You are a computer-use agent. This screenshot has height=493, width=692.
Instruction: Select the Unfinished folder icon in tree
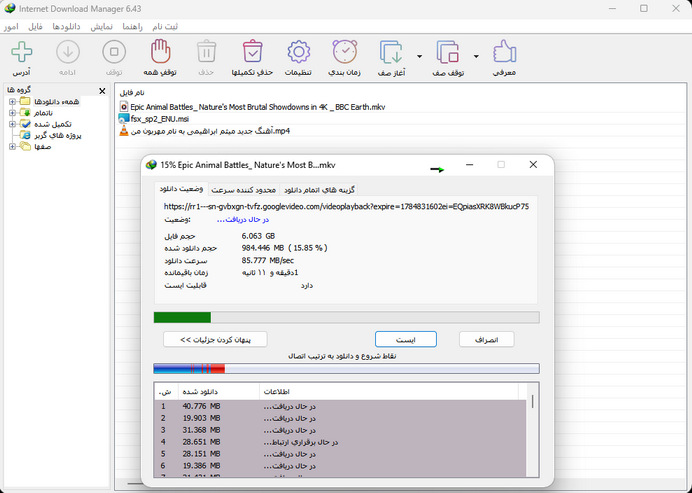point(25,113)
